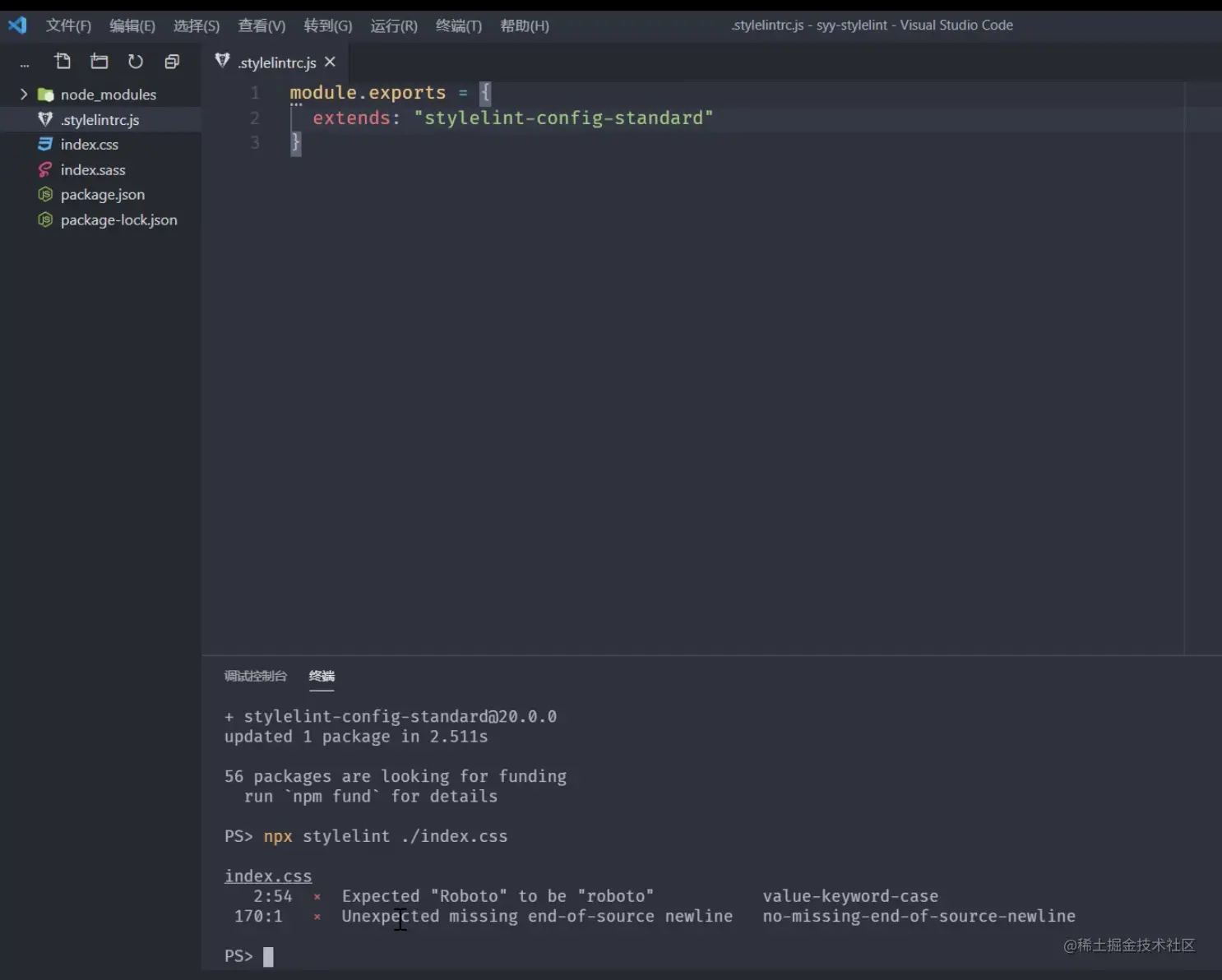Open the 终端(T) menu

459,25
